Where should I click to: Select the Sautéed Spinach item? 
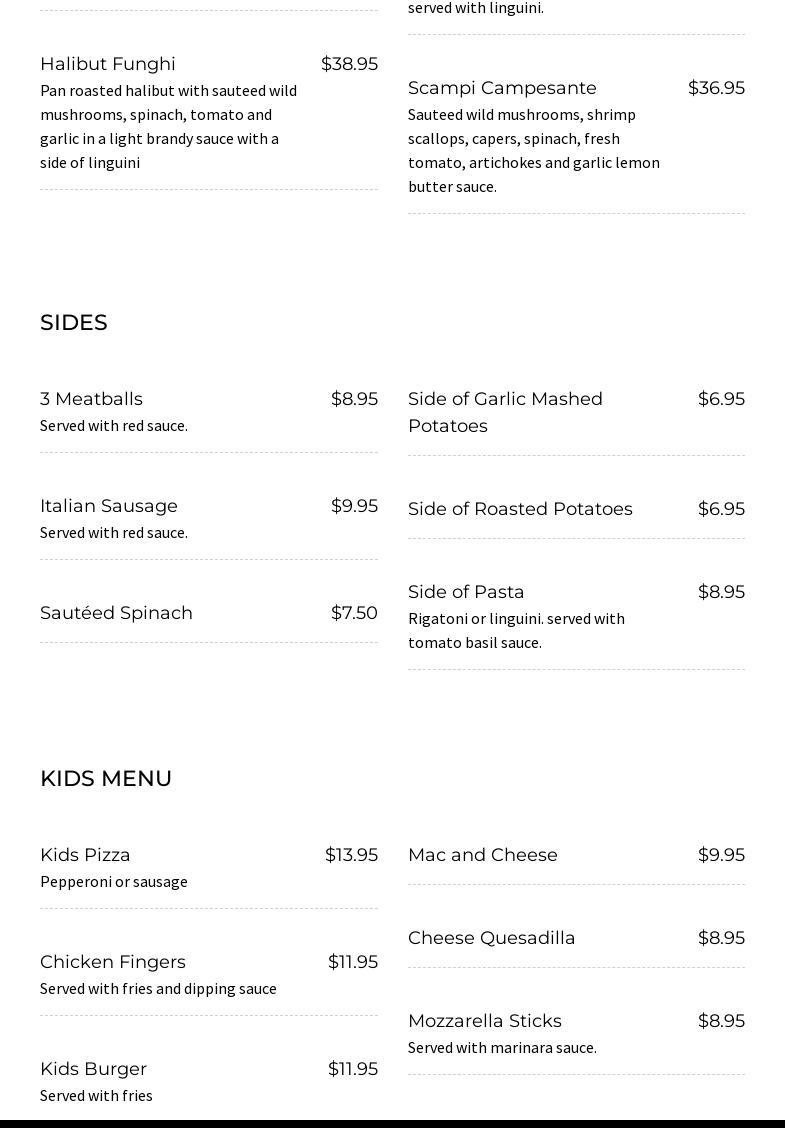pyautogui.click(x=117, y=613)
